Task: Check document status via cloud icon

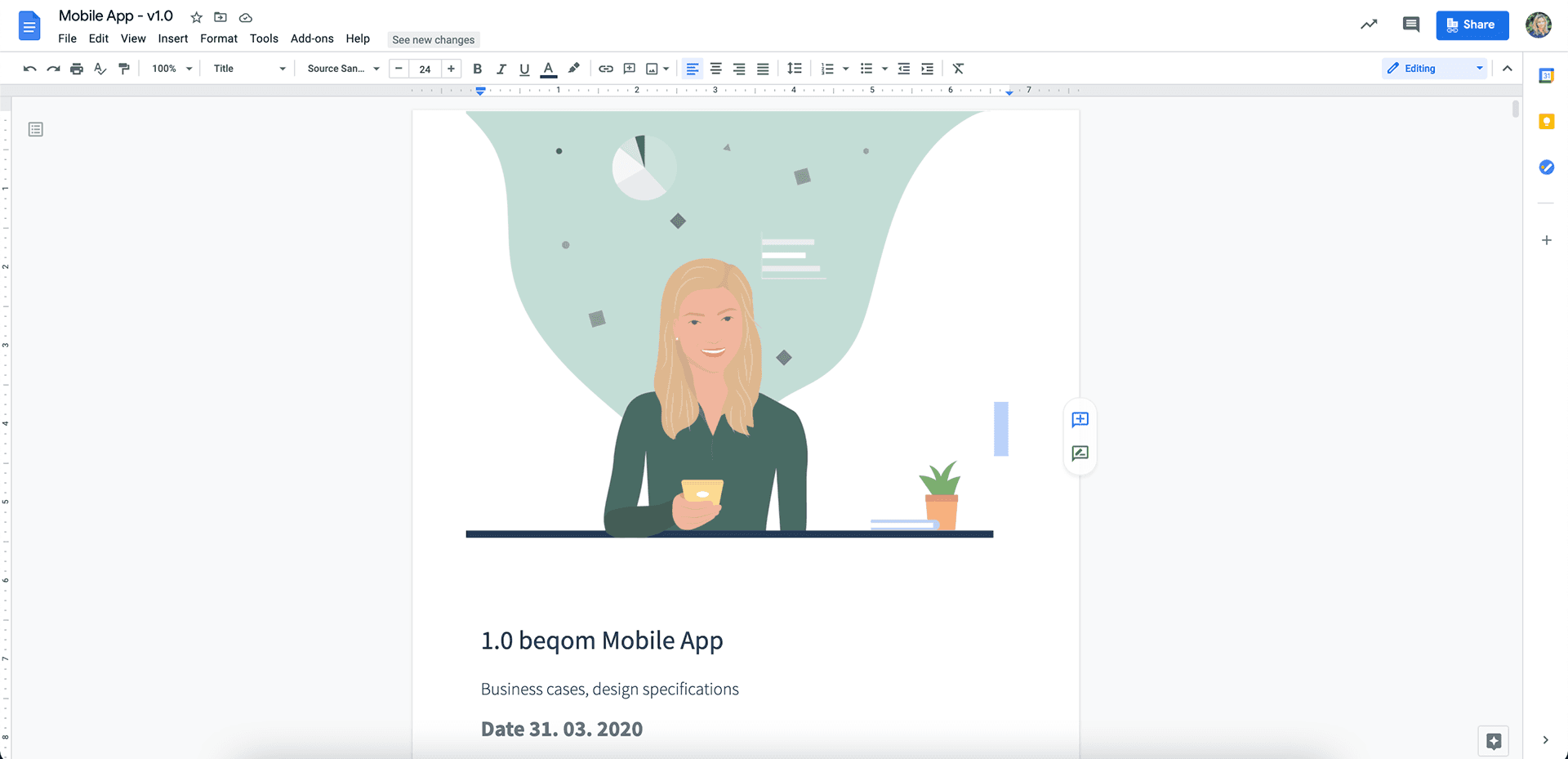Action: point(245,17)
